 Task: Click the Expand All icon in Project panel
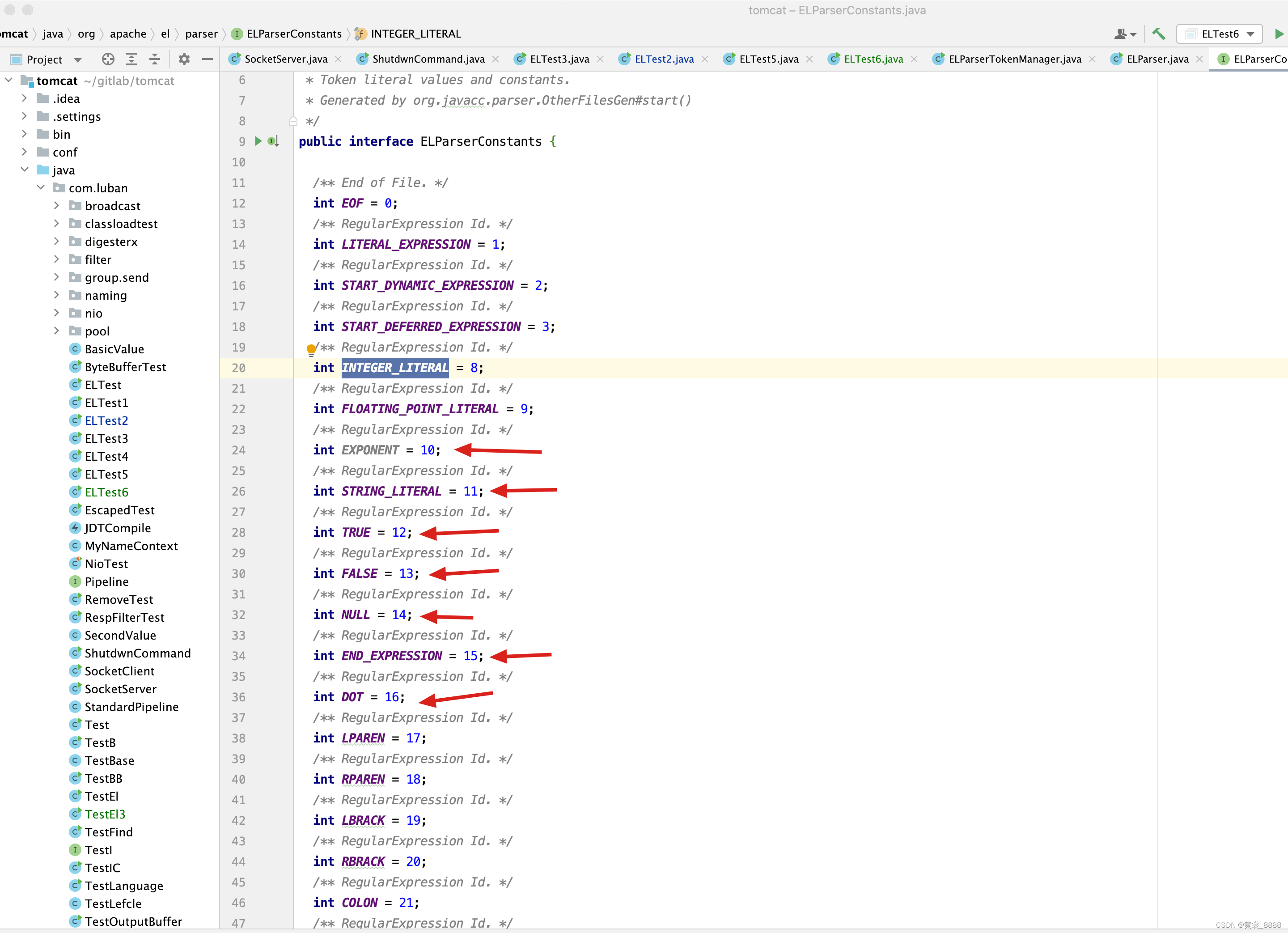tap(131, 59)
